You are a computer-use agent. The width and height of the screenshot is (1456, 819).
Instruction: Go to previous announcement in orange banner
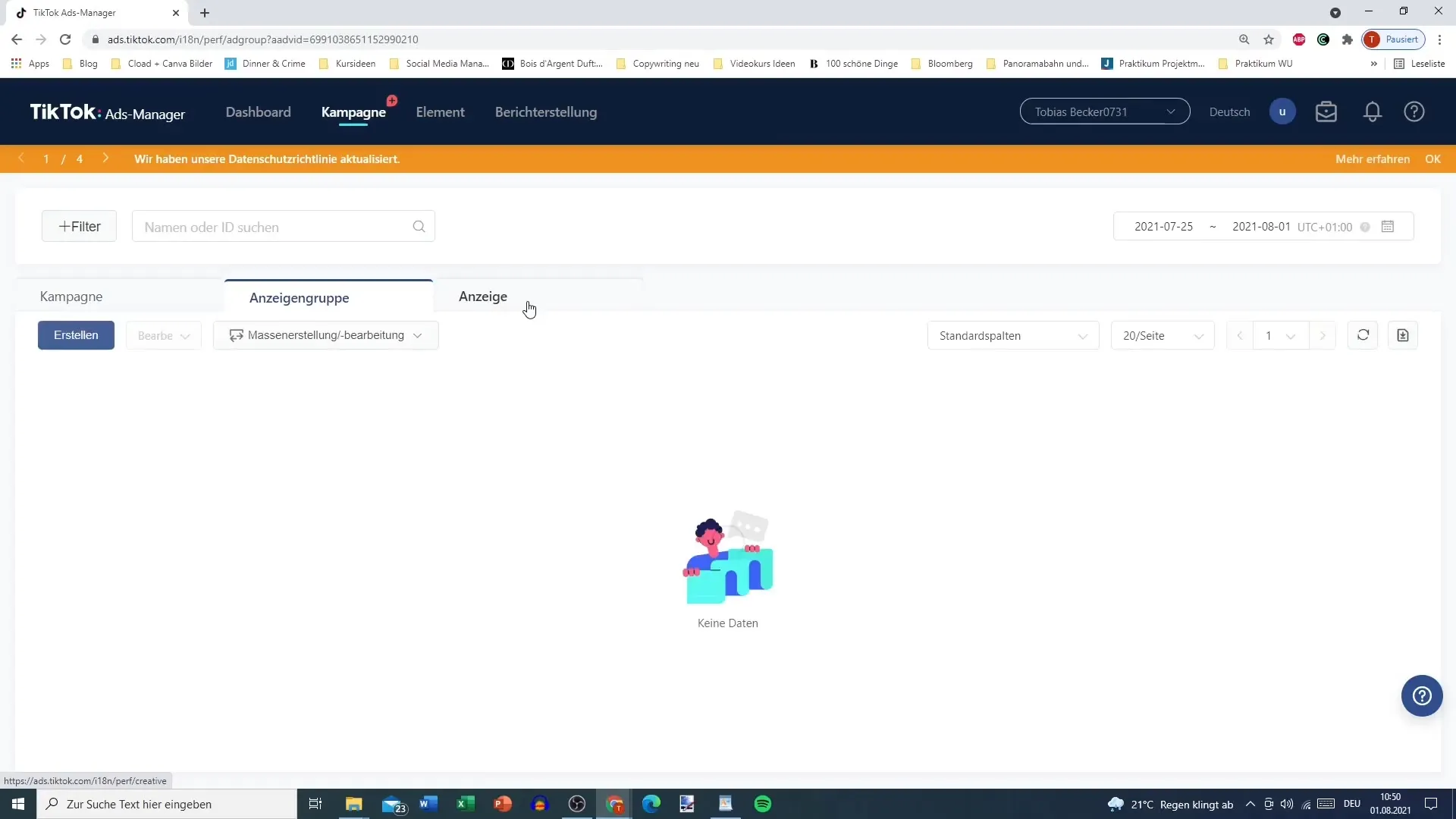click(x=21, y=158)
